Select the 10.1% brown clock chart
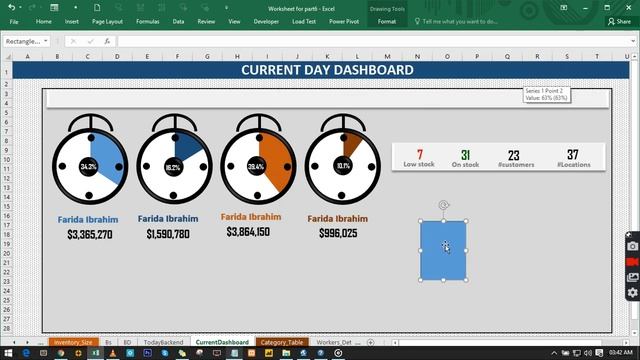Image resolution: width=640 pixels, height=360 pixels. tap(343, 159)
